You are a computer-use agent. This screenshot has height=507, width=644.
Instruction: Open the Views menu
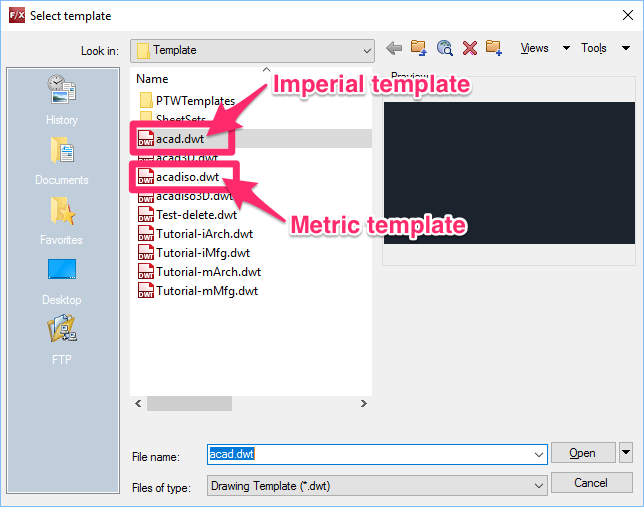coord(534,48)
